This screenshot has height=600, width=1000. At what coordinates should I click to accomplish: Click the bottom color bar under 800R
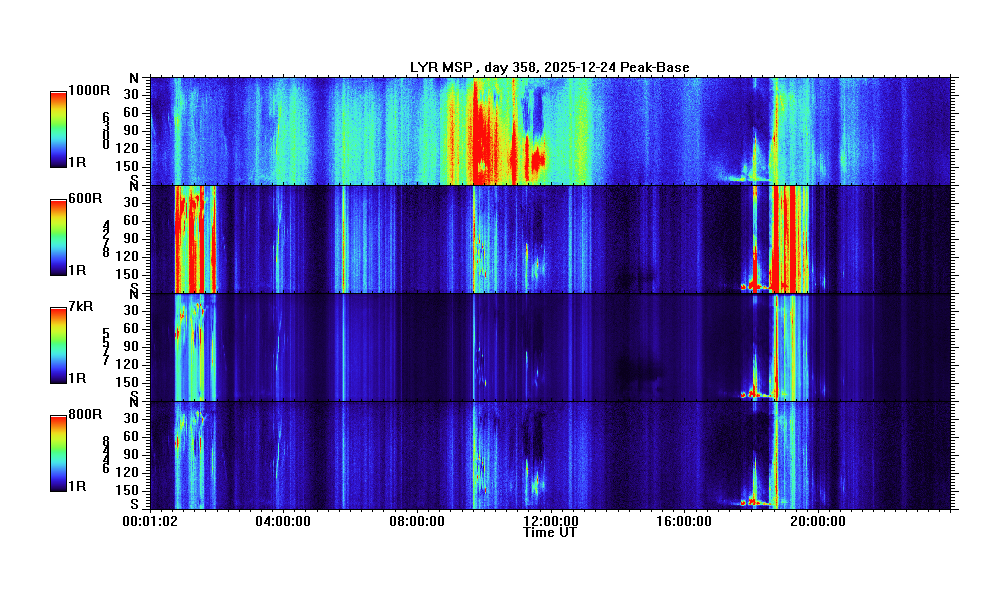click(x=59, y=454)
